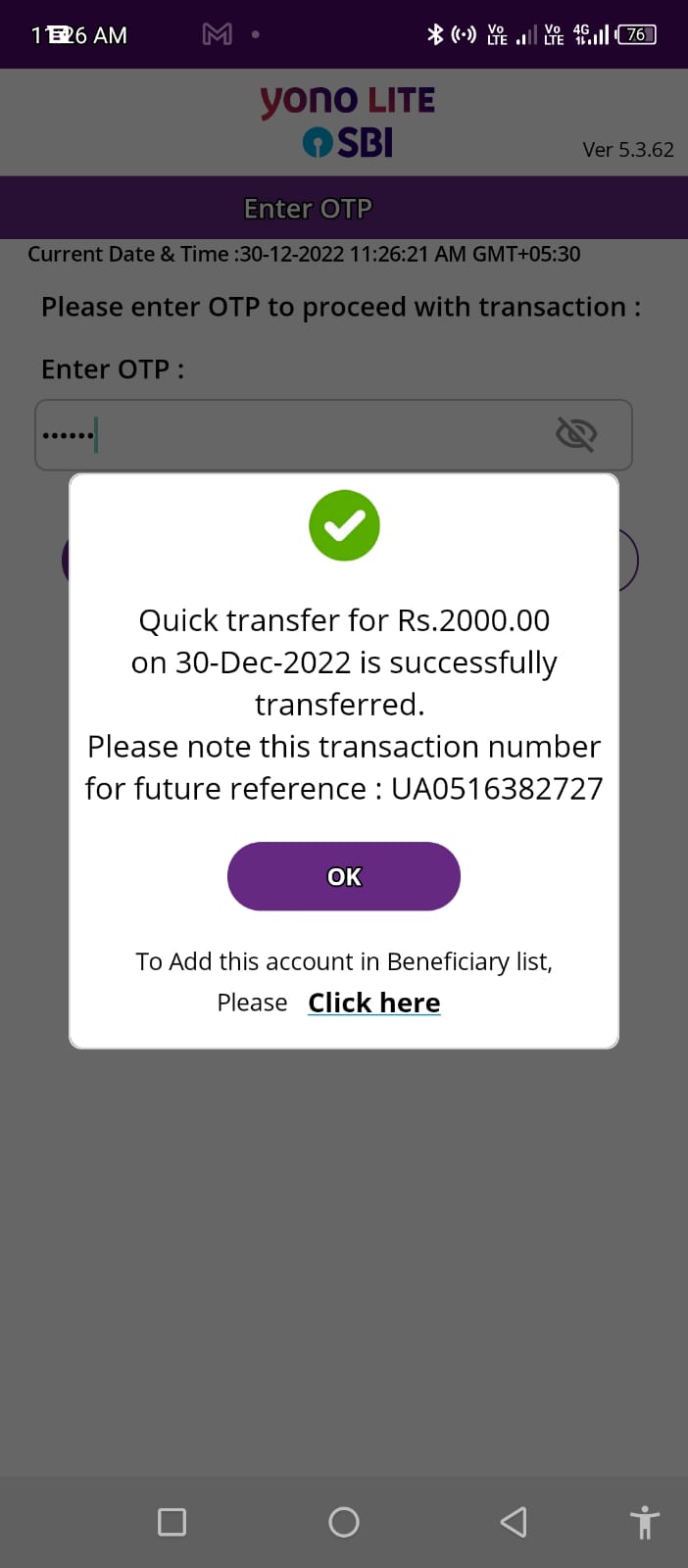Viewport: 688px width, 1568px height.
Task: Tap the SBI logo in header
Action: click(x=348, y=143)
